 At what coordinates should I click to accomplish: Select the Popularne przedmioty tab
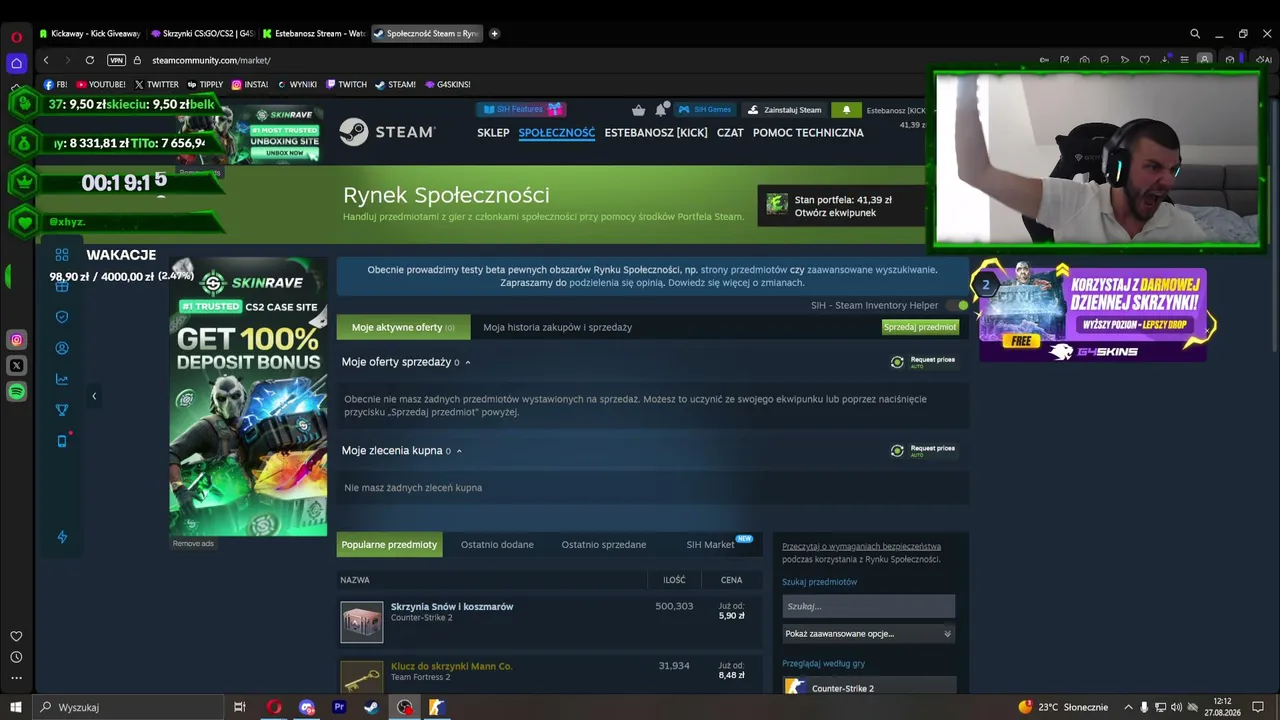click(389, 545)
